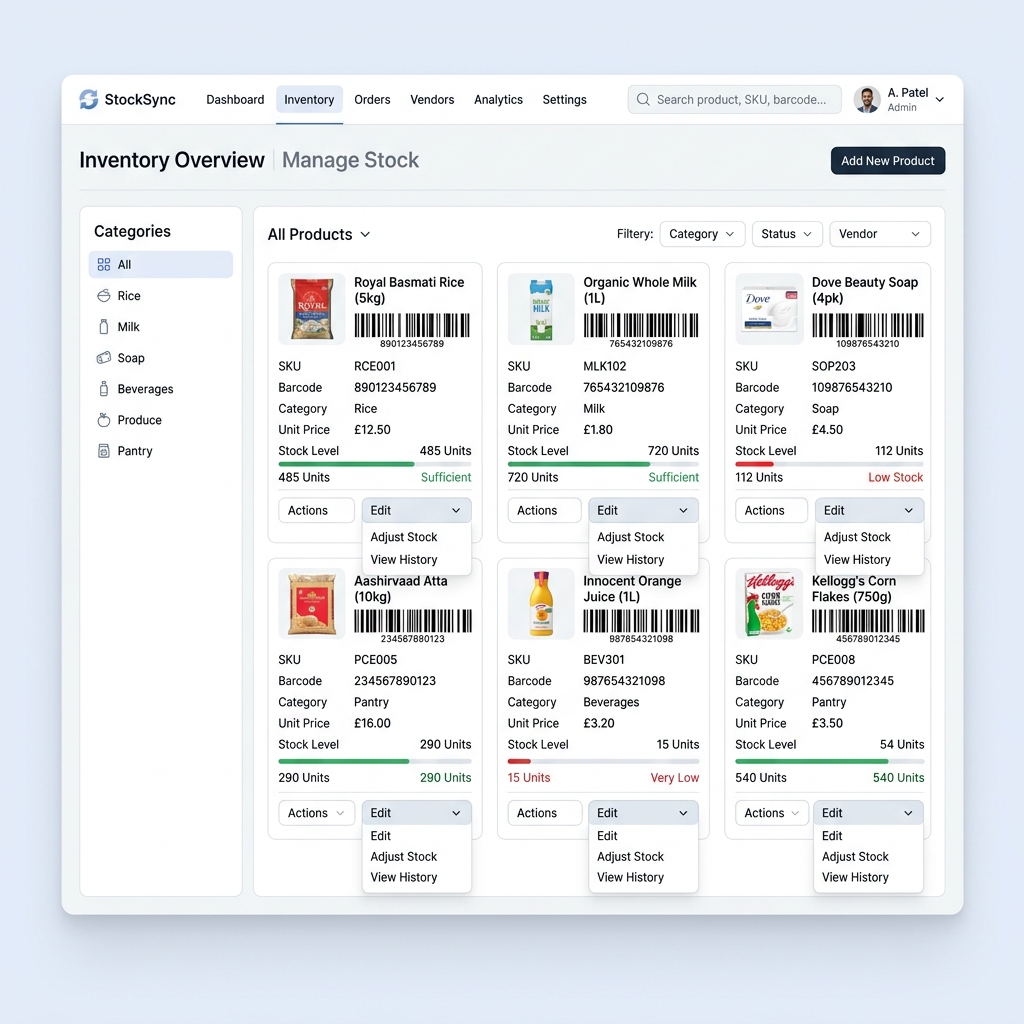Collapse the Edit dropdown for Innocent Orange Juice
The height and width of the screenshot is (1024, 1024).
(x=643, y=812)
